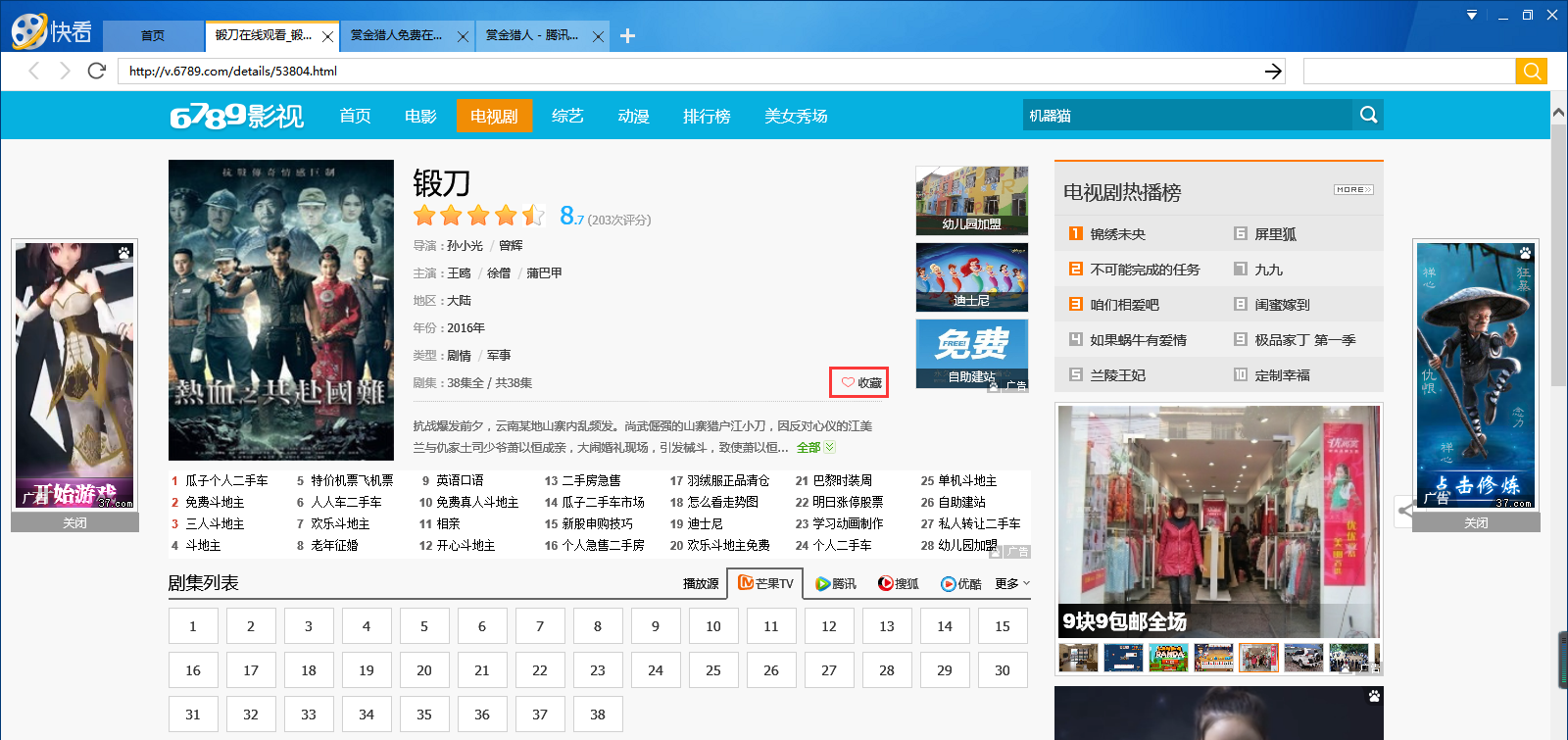Switch to the 首页 browser tab
The height and width of the screenshot is (740, 1568).
tap(153, 35)
